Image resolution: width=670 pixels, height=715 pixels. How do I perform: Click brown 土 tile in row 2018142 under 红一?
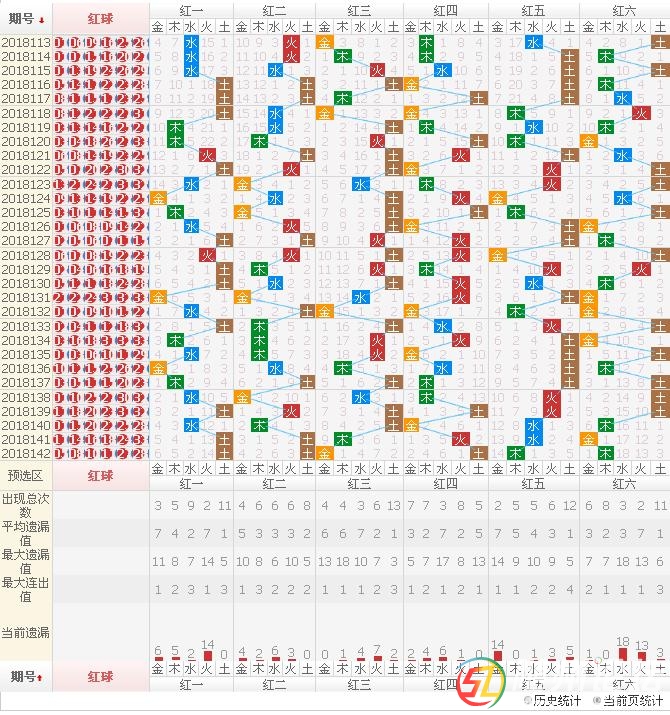(x=224, y=453)
